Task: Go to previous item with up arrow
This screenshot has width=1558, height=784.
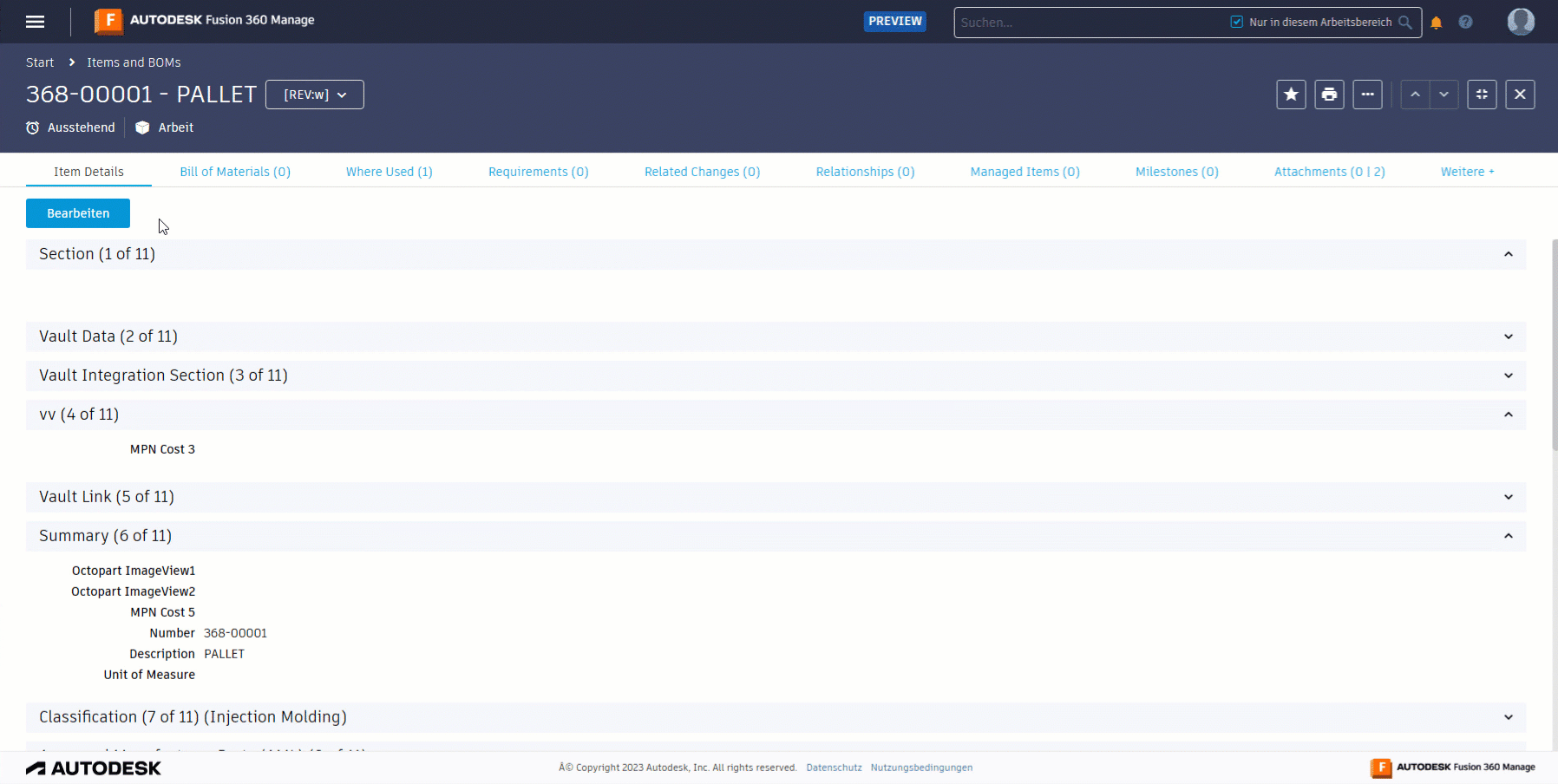Action: pos(1415,95)
